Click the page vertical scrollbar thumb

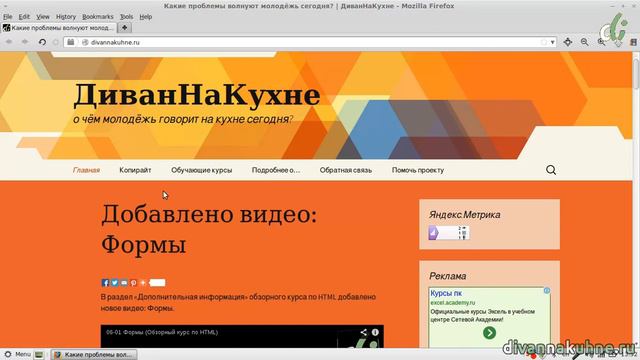click(636, 73)
